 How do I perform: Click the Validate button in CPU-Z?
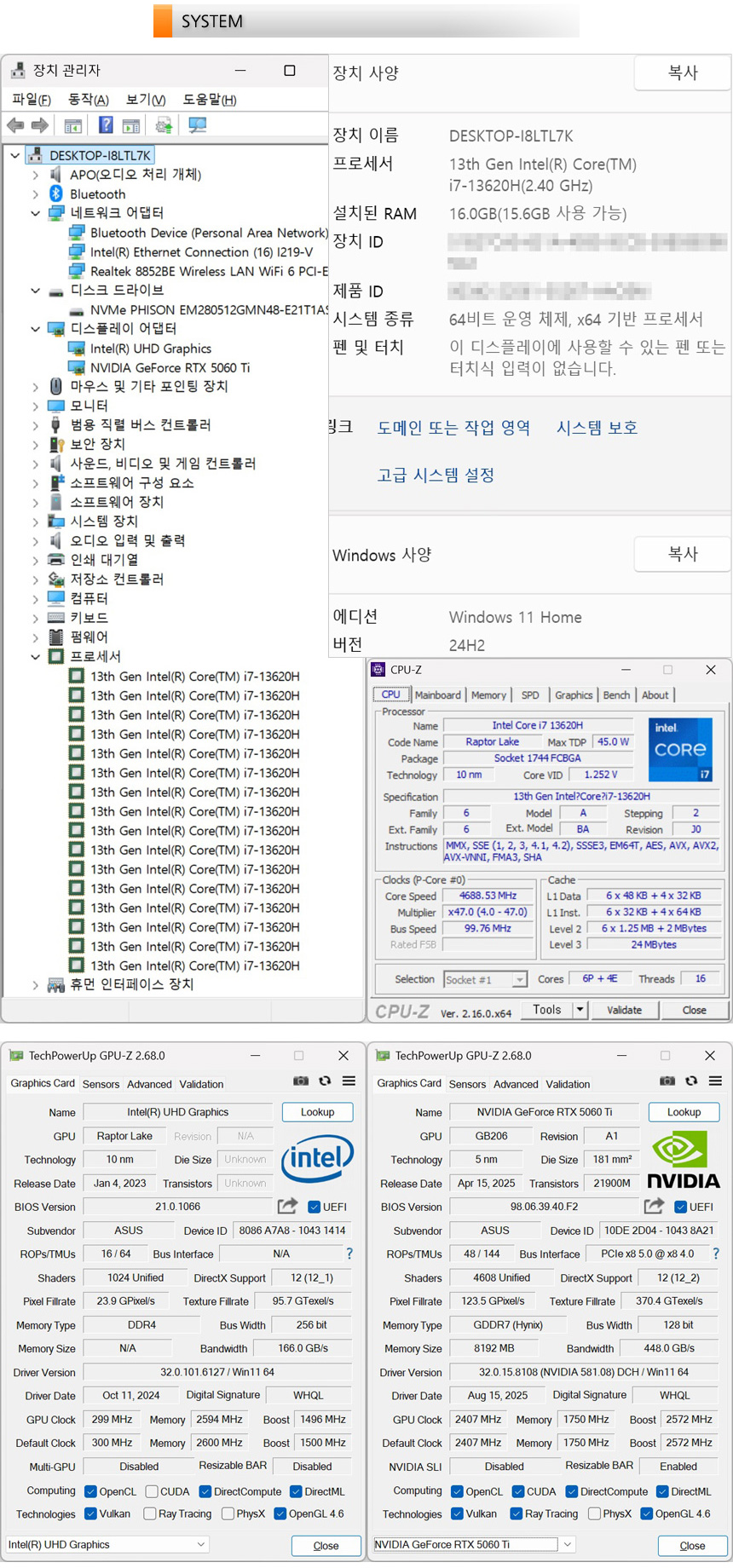[624, 1010]
